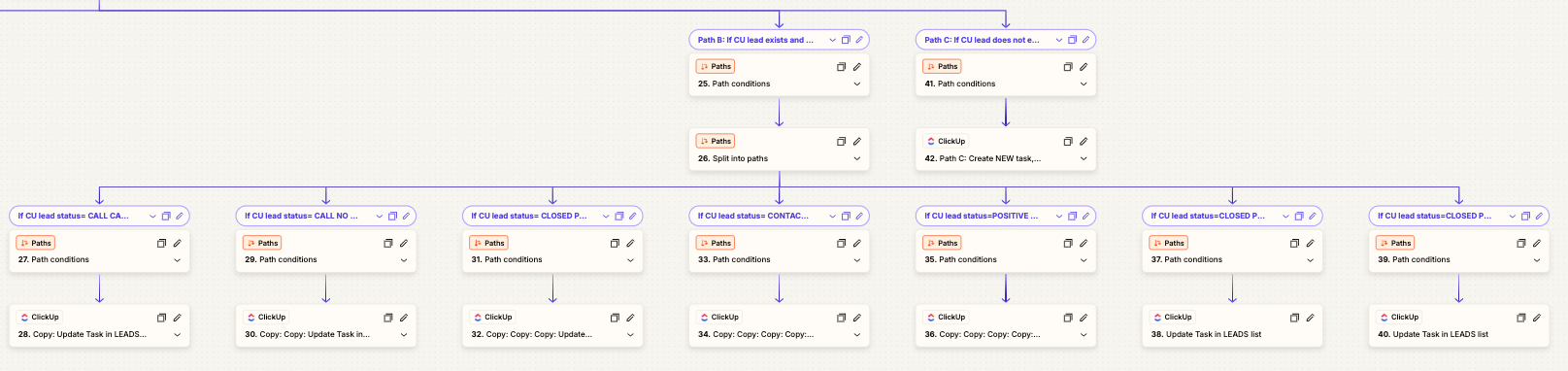Edit step 25 Path conditions with pencil
Viewport: 1568px width, 371px height.
coord(857,67)
